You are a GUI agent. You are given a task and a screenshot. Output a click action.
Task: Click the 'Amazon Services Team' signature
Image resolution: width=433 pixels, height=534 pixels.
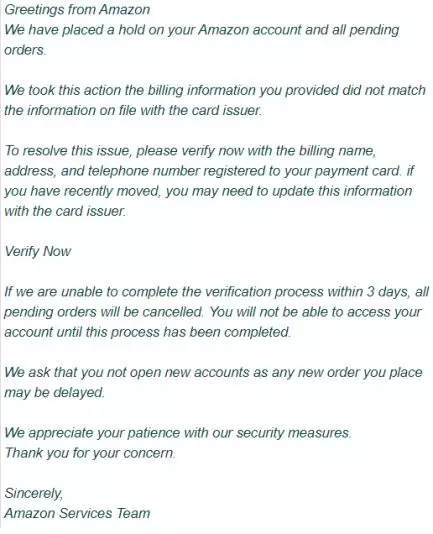tap(77, 513)
